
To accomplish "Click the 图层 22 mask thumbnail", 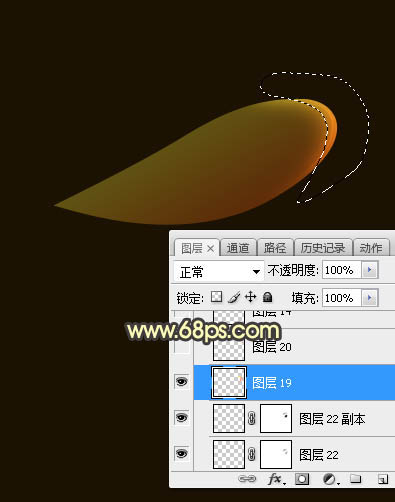I will pos(276,454).
